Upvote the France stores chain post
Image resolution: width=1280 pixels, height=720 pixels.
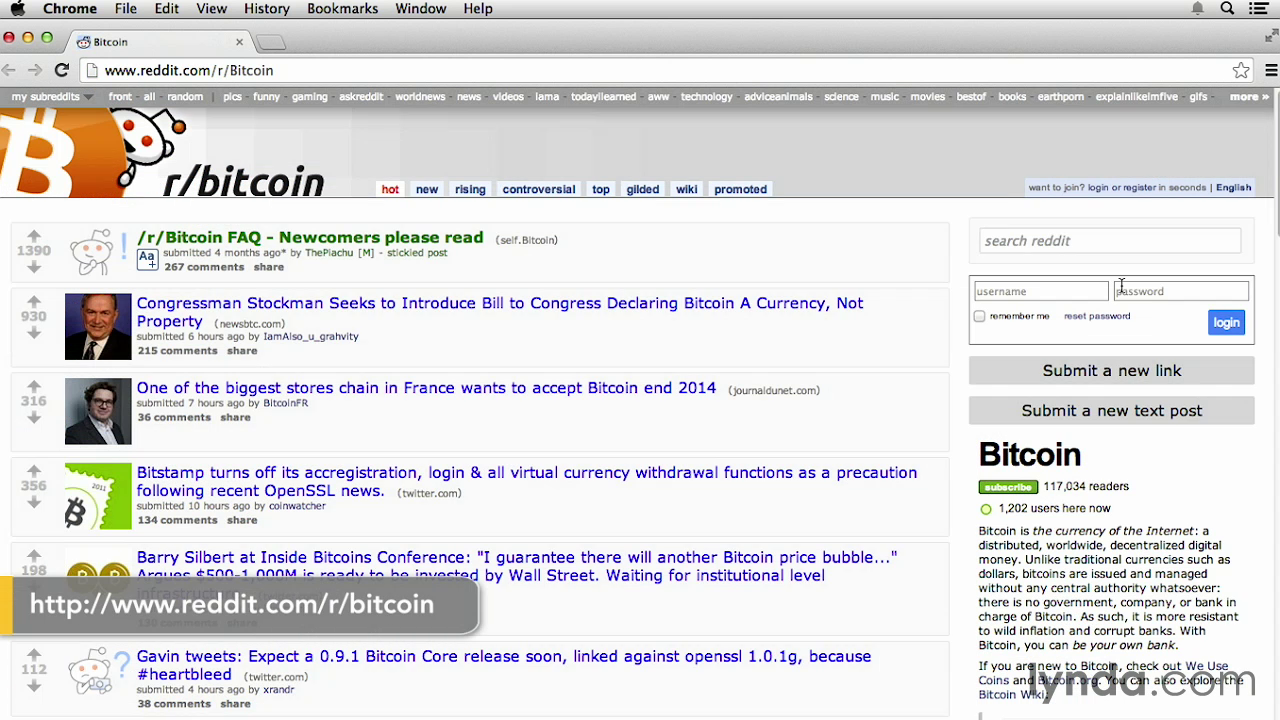(x=34, y=386)
